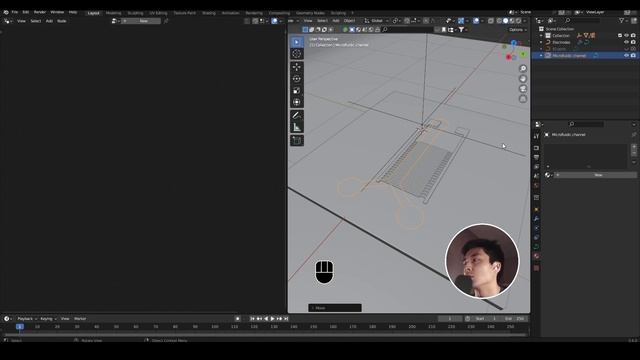The height and width of the screenshot is (360, 640).
Task: Click the timeline horizontal scrollbar
Action: coord(264,335)
